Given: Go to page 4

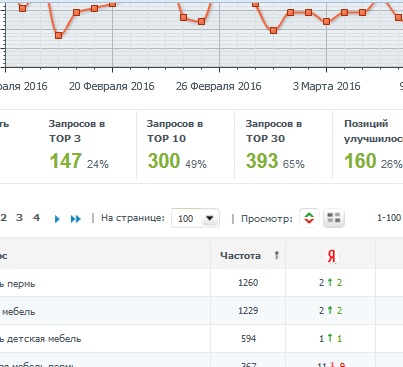Looking at the screenshot, I should pos(36,218).
